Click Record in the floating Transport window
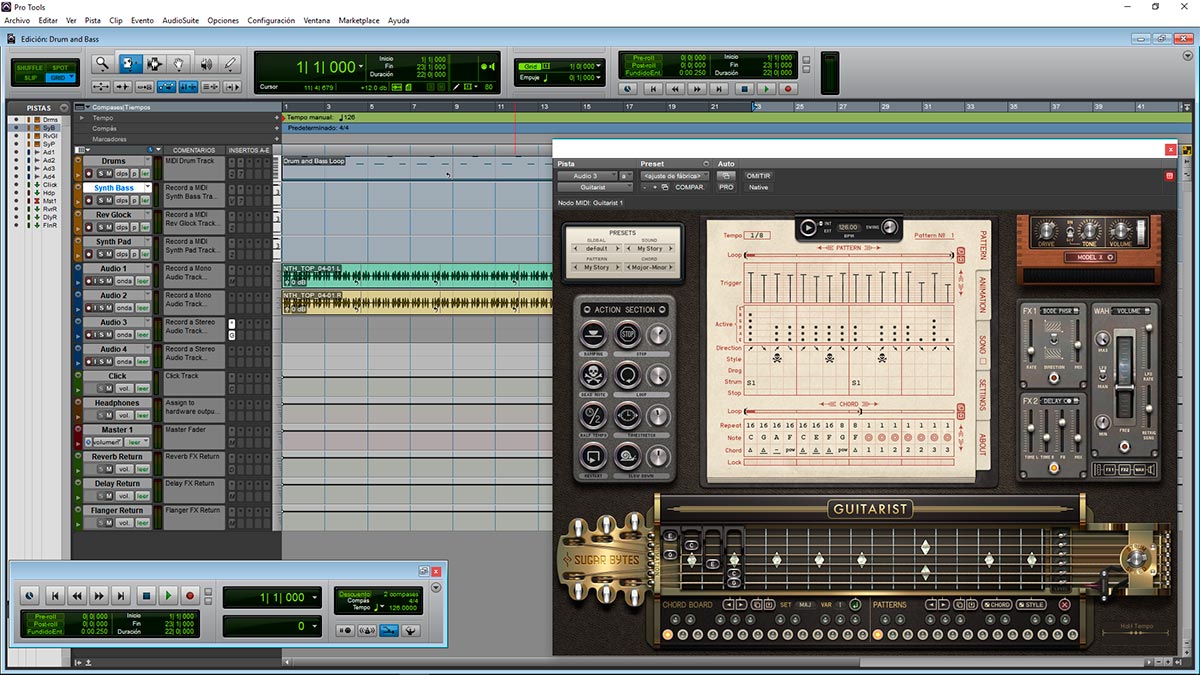The width and height of the screenshot is (1200, 675). (x=190, y=596)
